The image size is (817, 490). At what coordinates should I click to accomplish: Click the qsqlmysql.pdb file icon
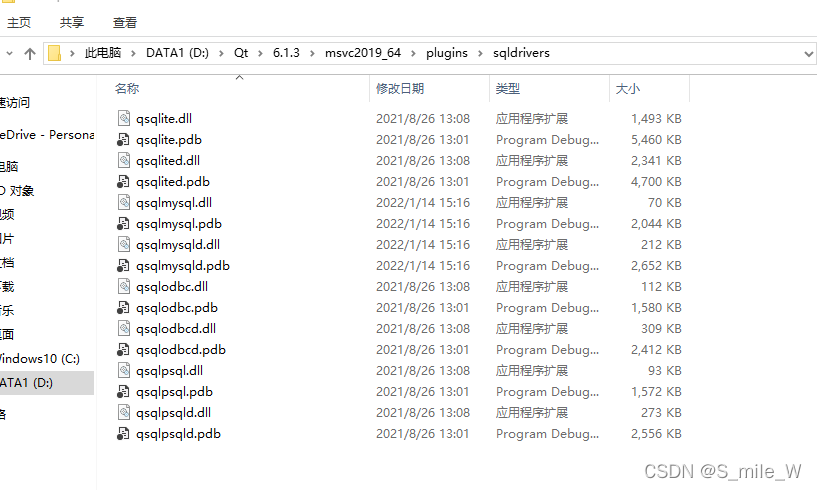click(123, 223)
